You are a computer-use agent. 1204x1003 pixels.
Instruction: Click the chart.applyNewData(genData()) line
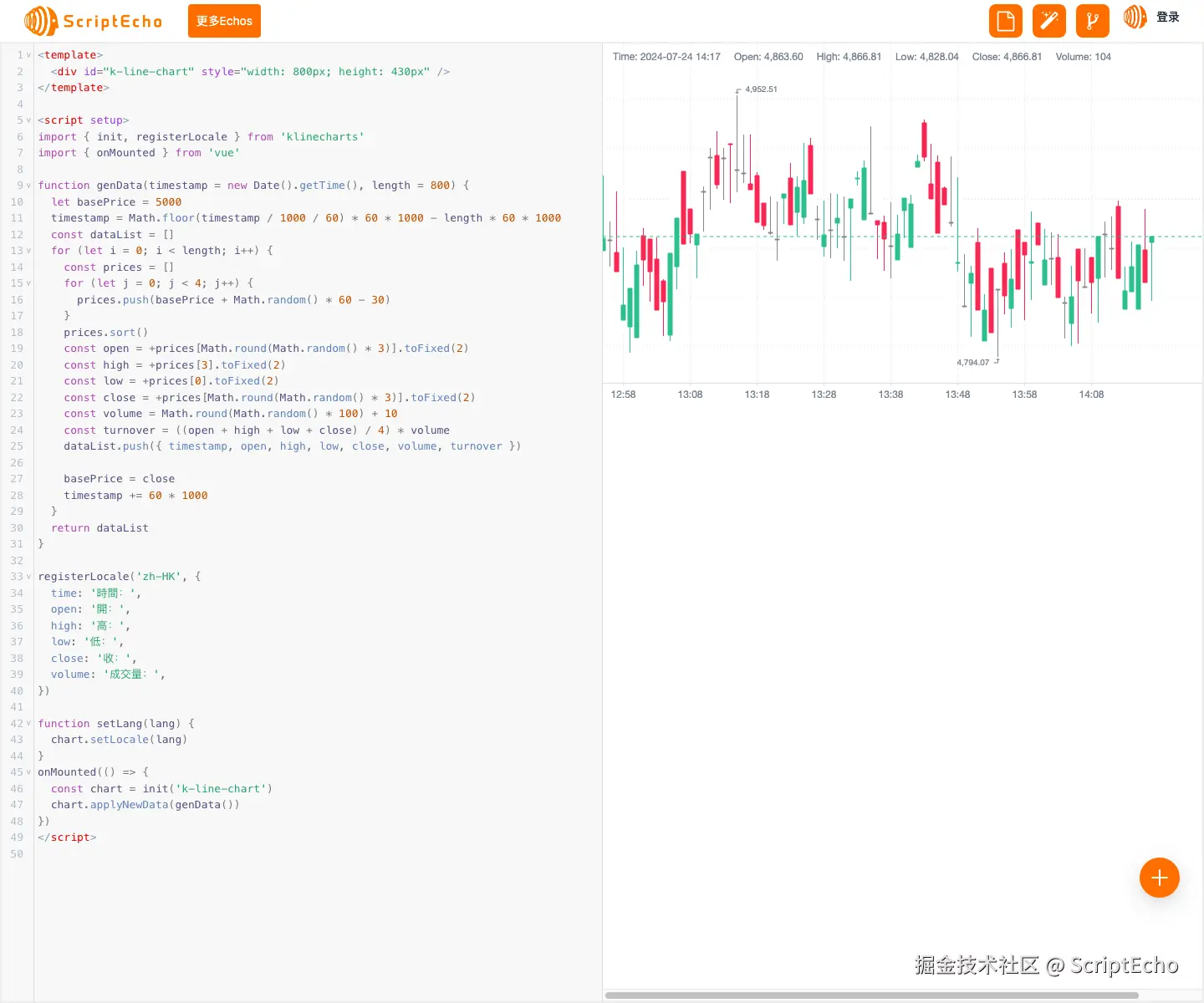coord(145,805)
